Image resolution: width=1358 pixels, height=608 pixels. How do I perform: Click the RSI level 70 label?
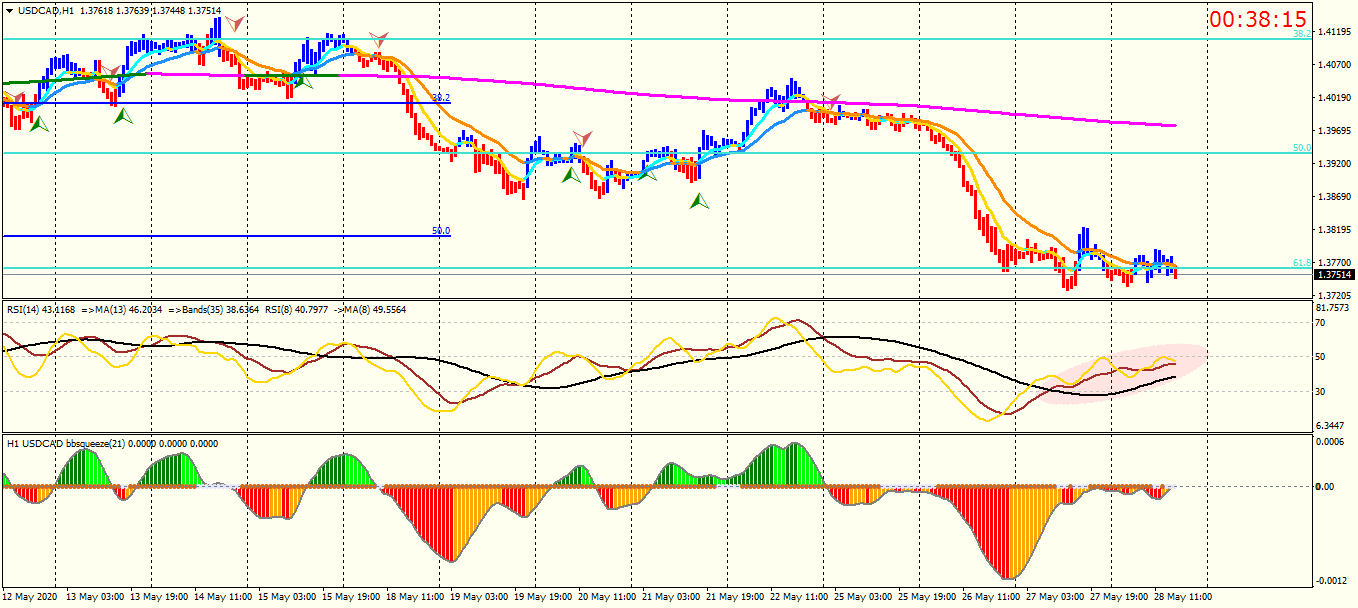(1322, 324)
